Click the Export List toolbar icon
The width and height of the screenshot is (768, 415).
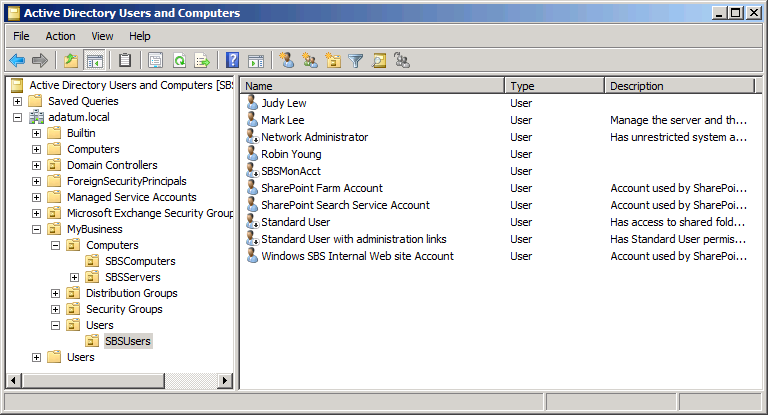[202, 61]
